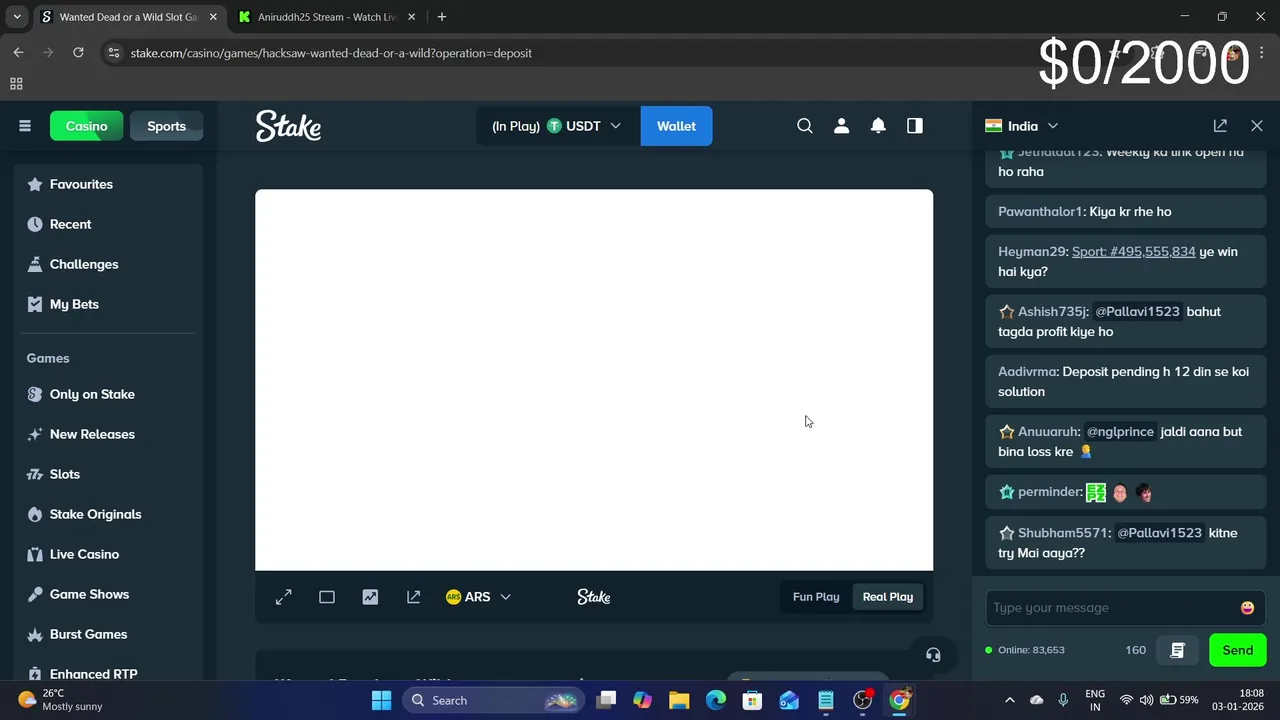Enter fullscreen mode for the game

[x=284, y=597]
